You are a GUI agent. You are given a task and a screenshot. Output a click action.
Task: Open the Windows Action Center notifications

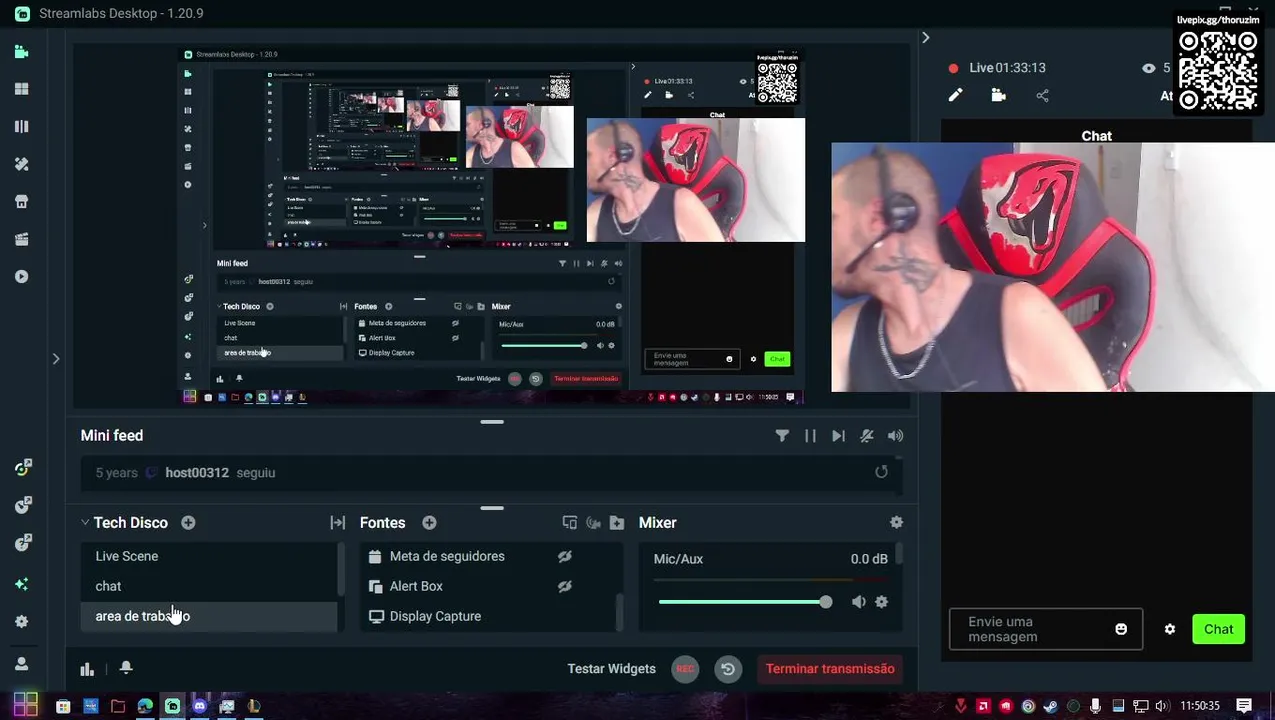[x=1244, y=705]
